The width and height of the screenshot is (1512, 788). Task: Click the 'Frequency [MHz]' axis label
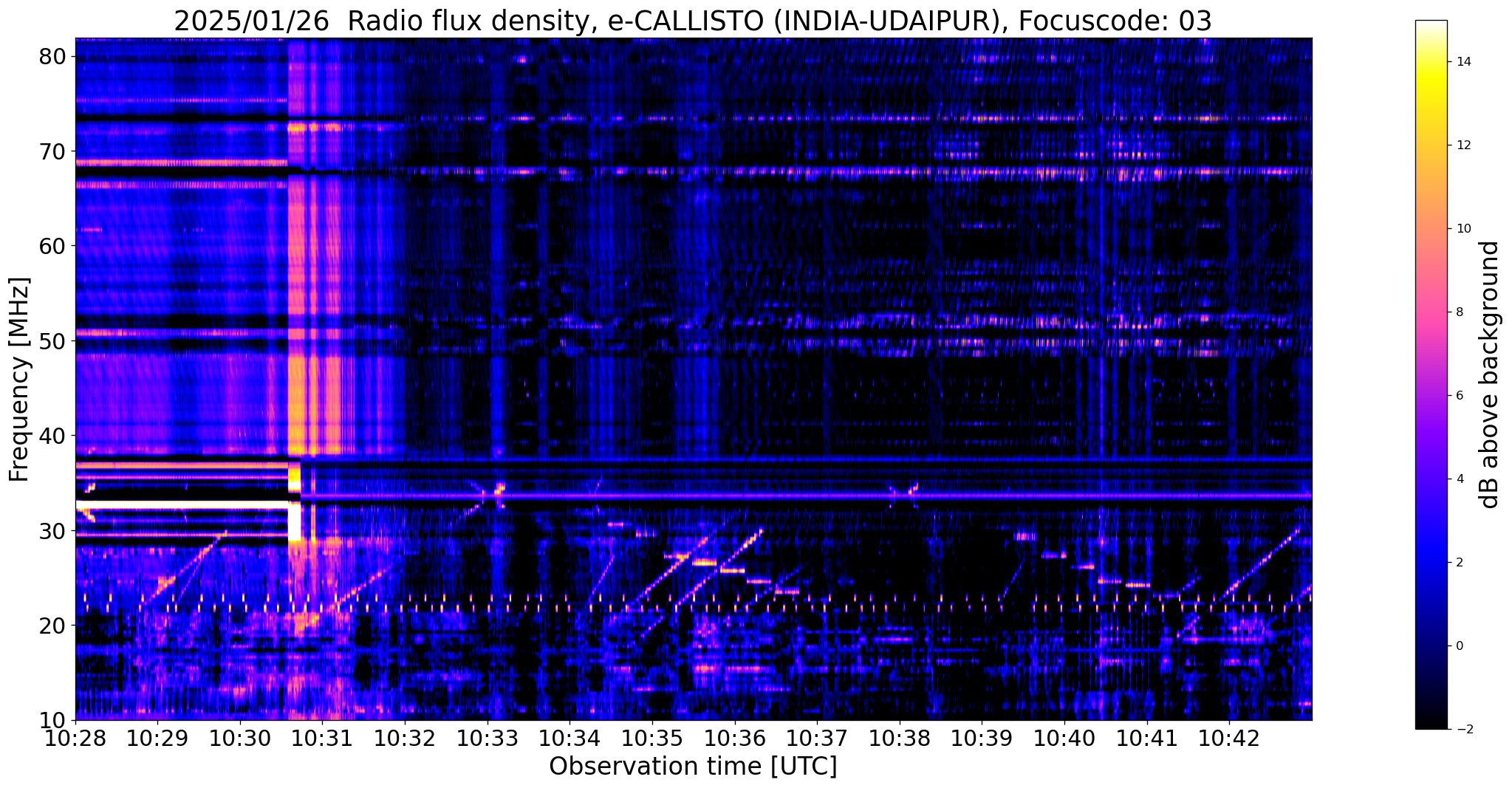[x=20, y=380]
